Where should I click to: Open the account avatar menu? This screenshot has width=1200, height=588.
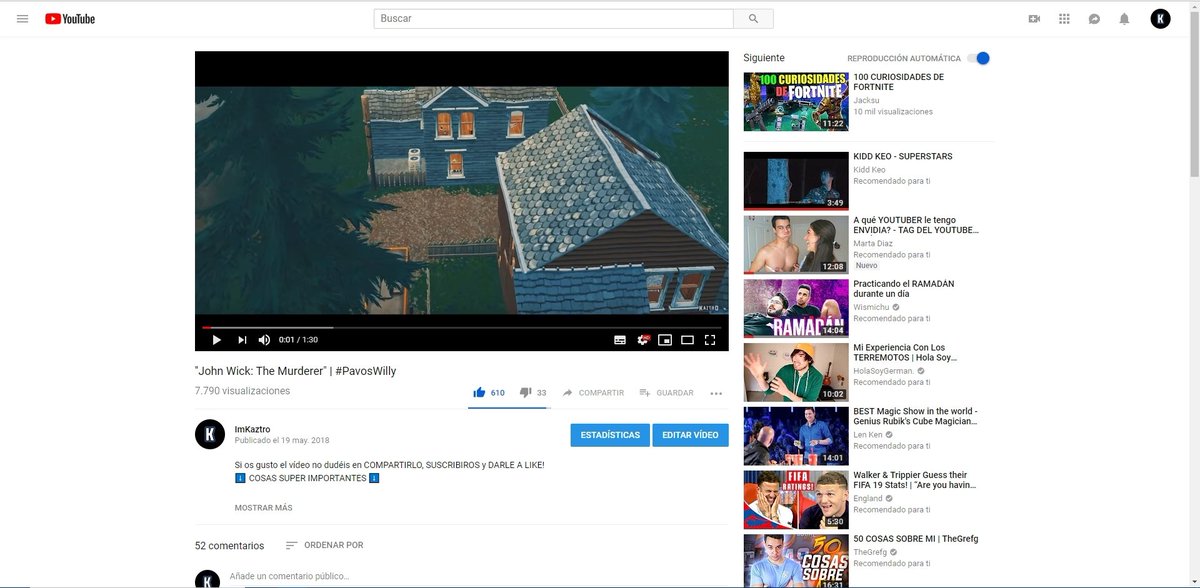pos(1160,19)
